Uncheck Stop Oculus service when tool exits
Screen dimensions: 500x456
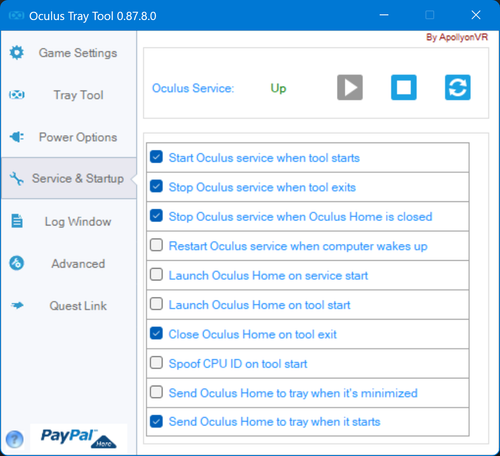(x=156, y=186)
